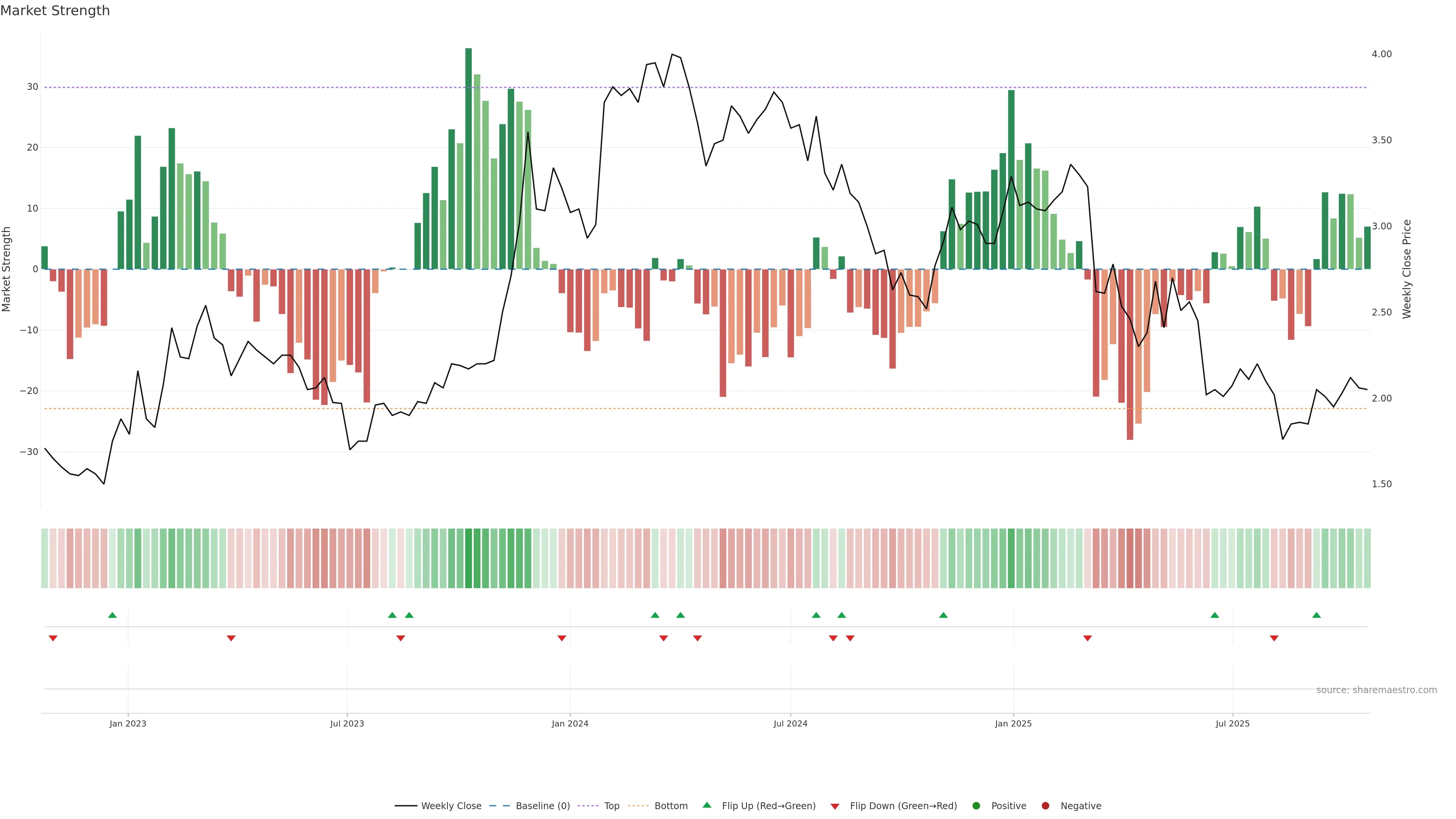Click the Positive green circle legend icon
Viewport: 1456px width, 819px height.
(976, 806)
